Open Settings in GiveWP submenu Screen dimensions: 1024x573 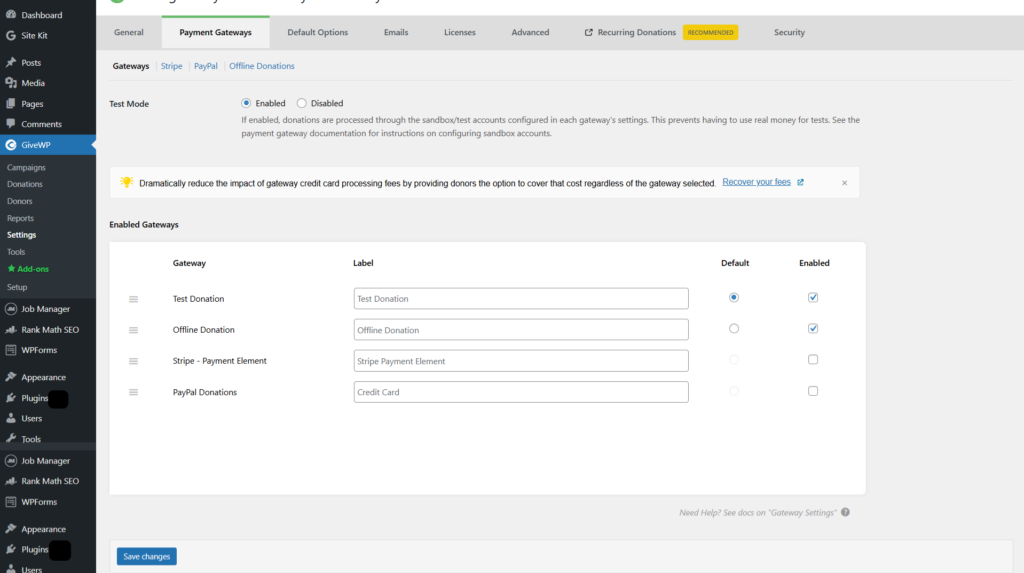(x=22, y=235)
